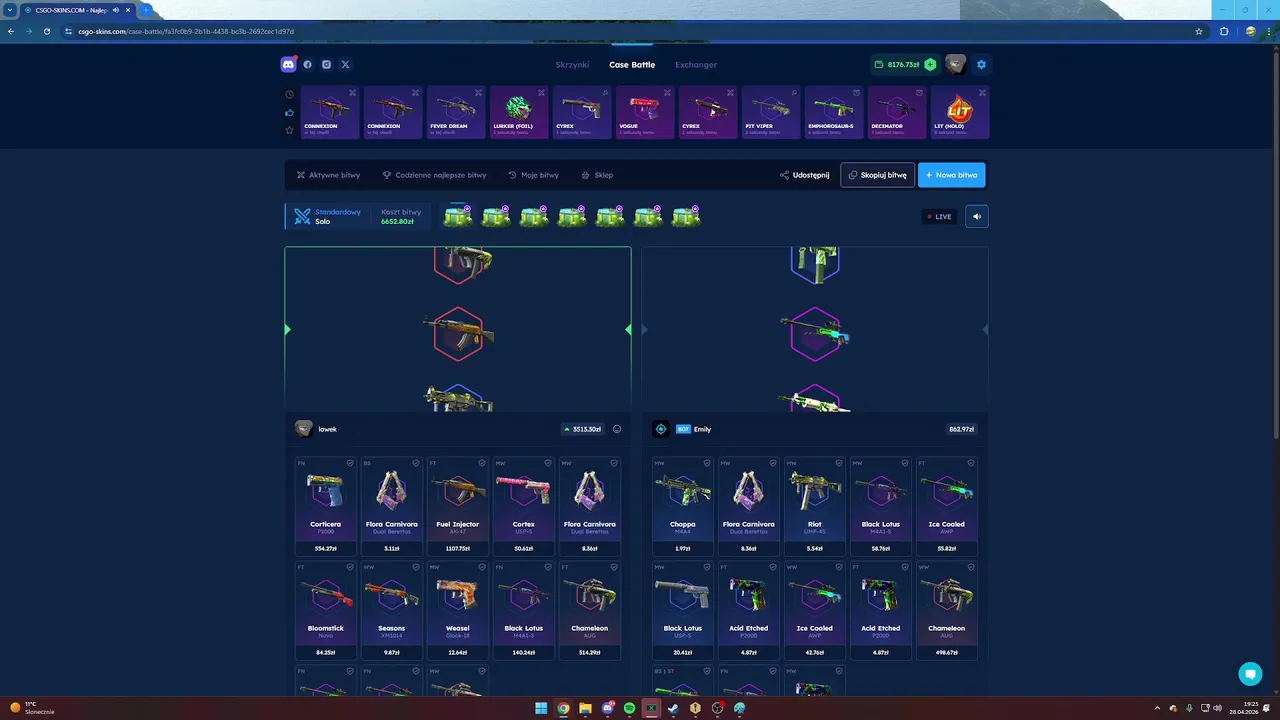Expand hidden system tray icons chevron

tap(1157, 708)
